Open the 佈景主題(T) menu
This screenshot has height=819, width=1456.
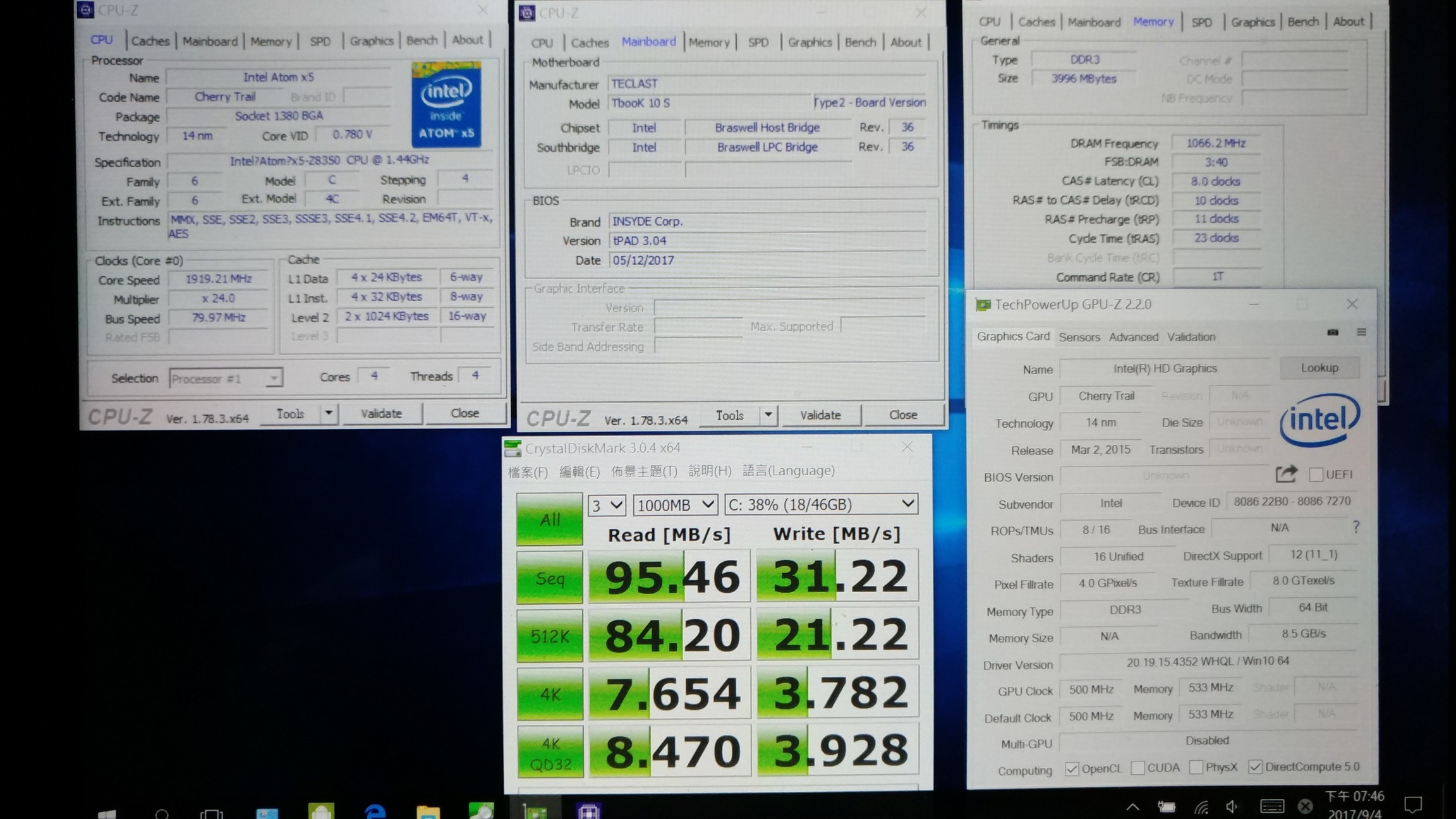click(644, 471)
